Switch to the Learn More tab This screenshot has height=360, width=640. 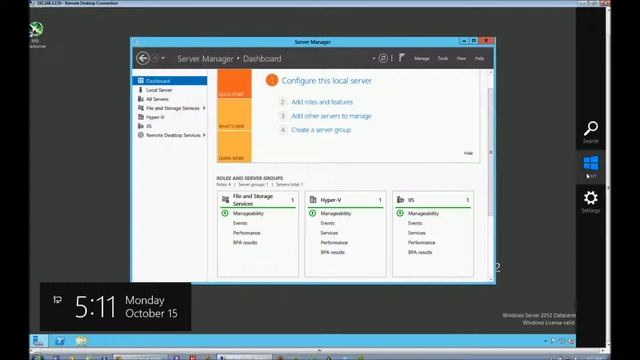pos(234,147)
